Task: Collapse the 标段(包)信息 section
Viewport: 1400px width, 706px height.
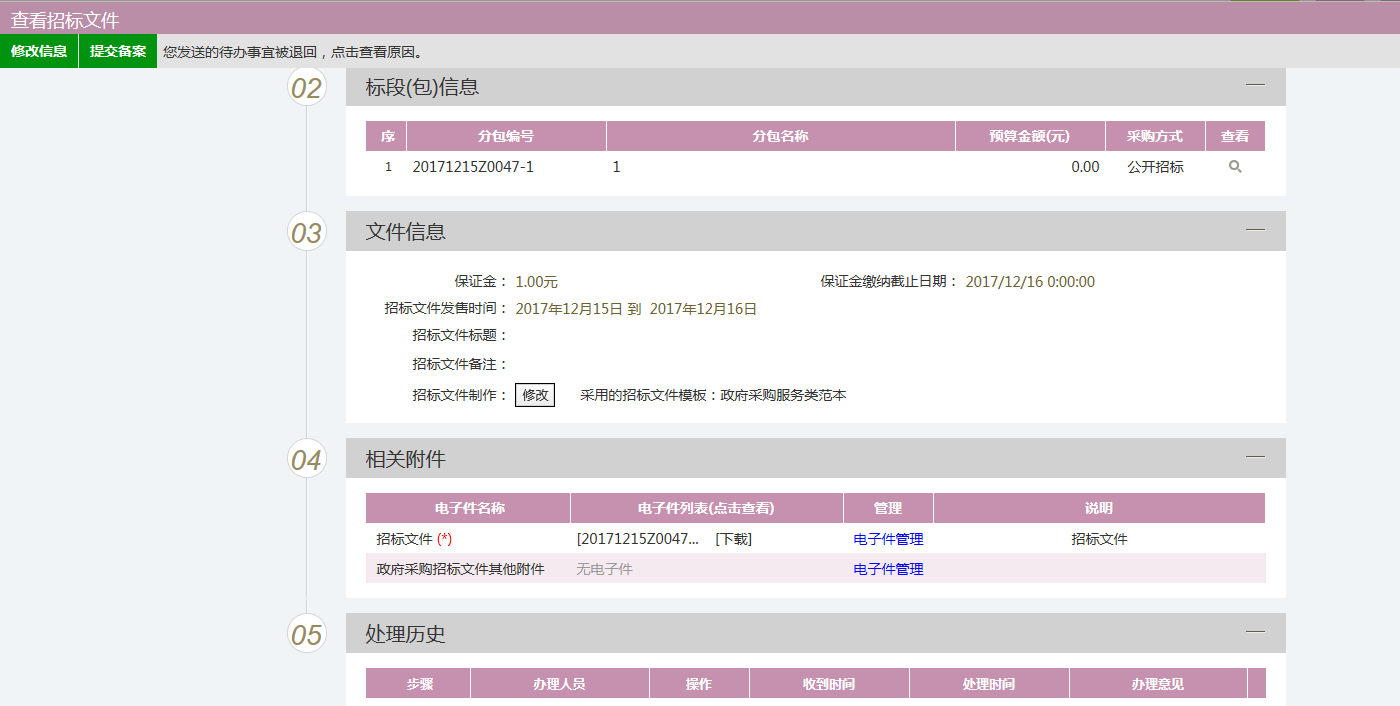Action: coord(1255,85)
